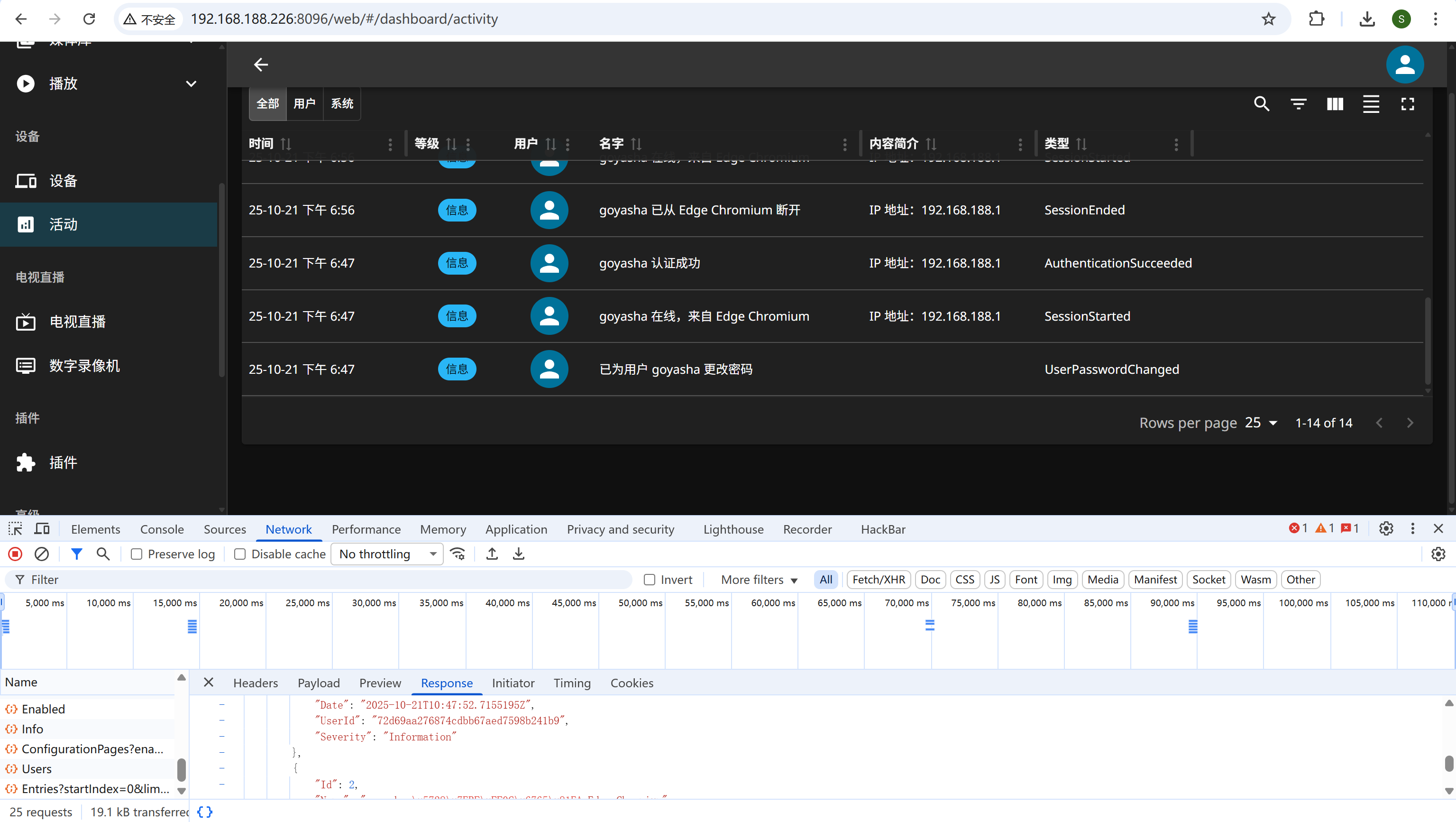Expand the 播放 sidebar section
The height and width of the screenshot is (822, 1456).
pyautogui.click(x=191, y=83)
